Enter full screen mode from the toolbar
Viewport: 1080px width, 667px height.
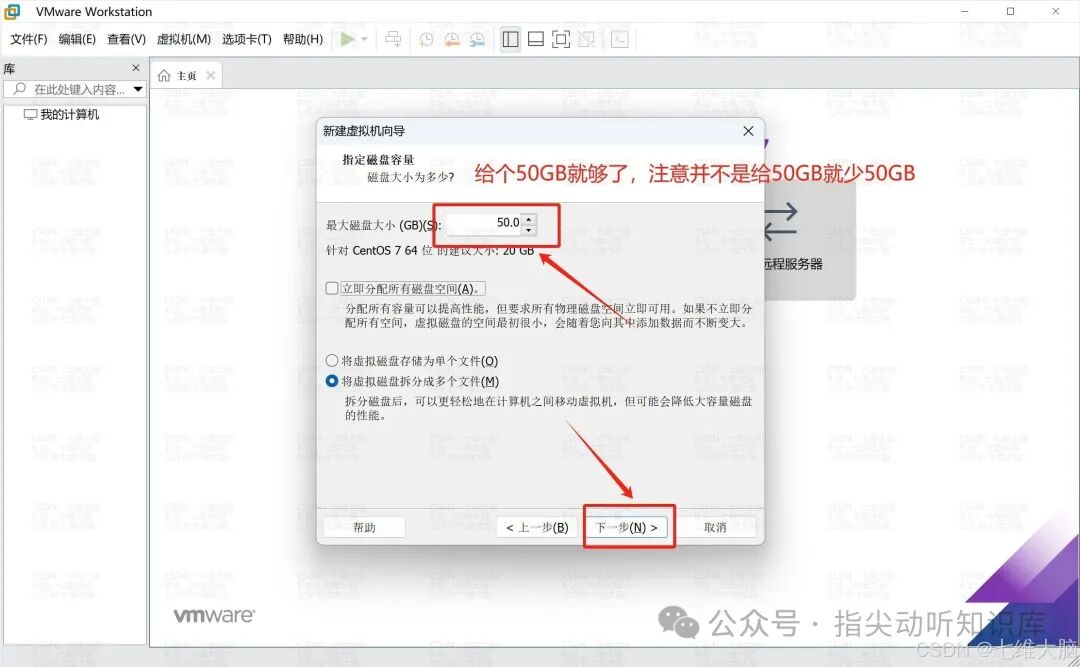click(561, 39)
